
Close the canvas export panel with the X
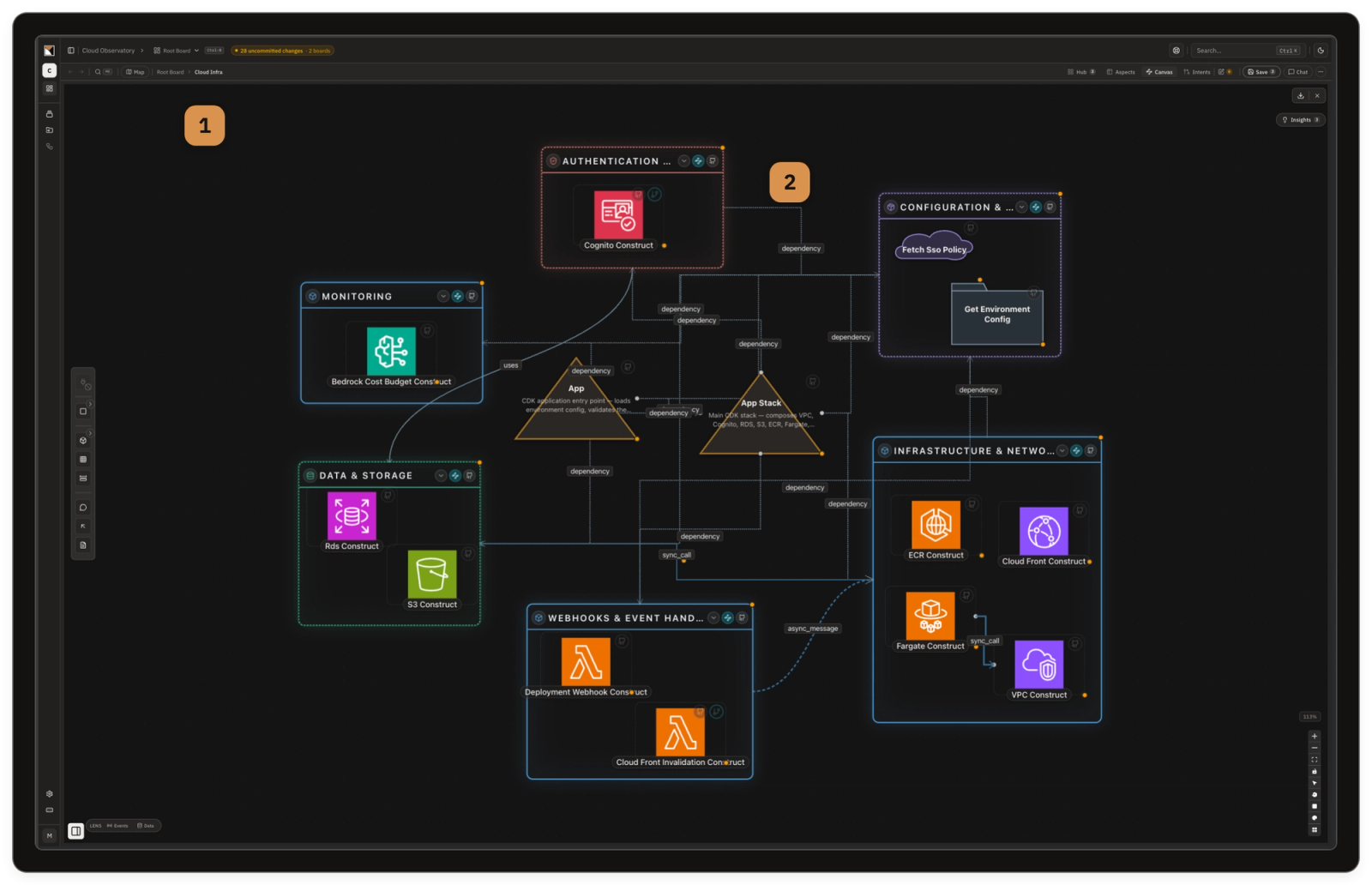1317,96
